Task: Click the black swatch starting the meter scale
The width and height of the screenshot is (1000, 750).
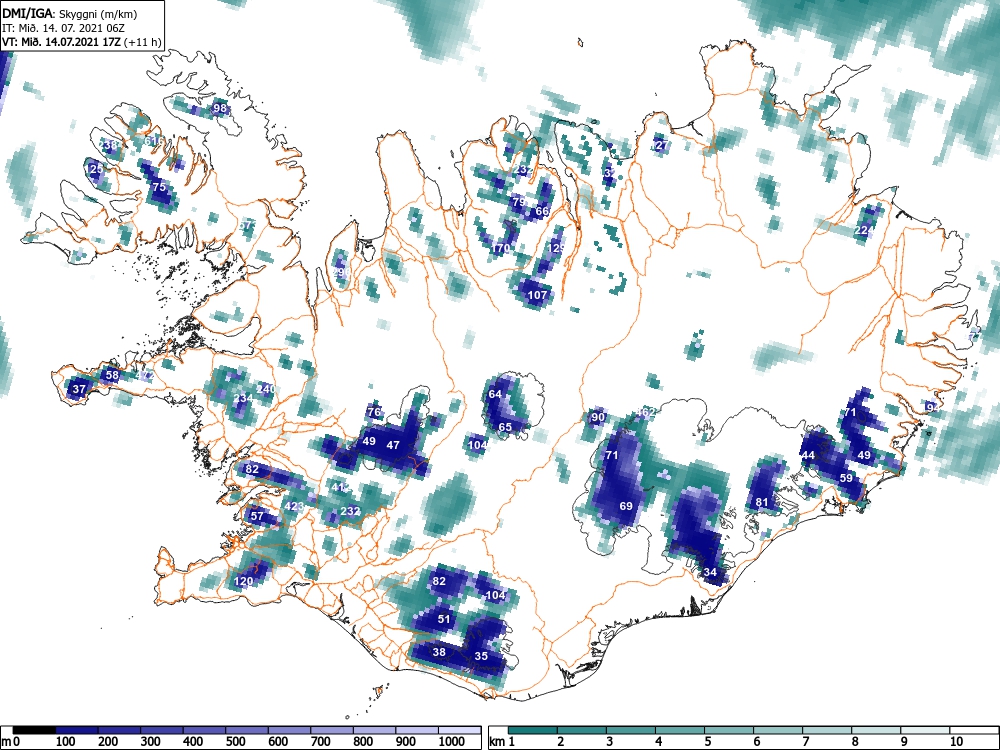Action: pyautogui.click(x=34, y=730)
